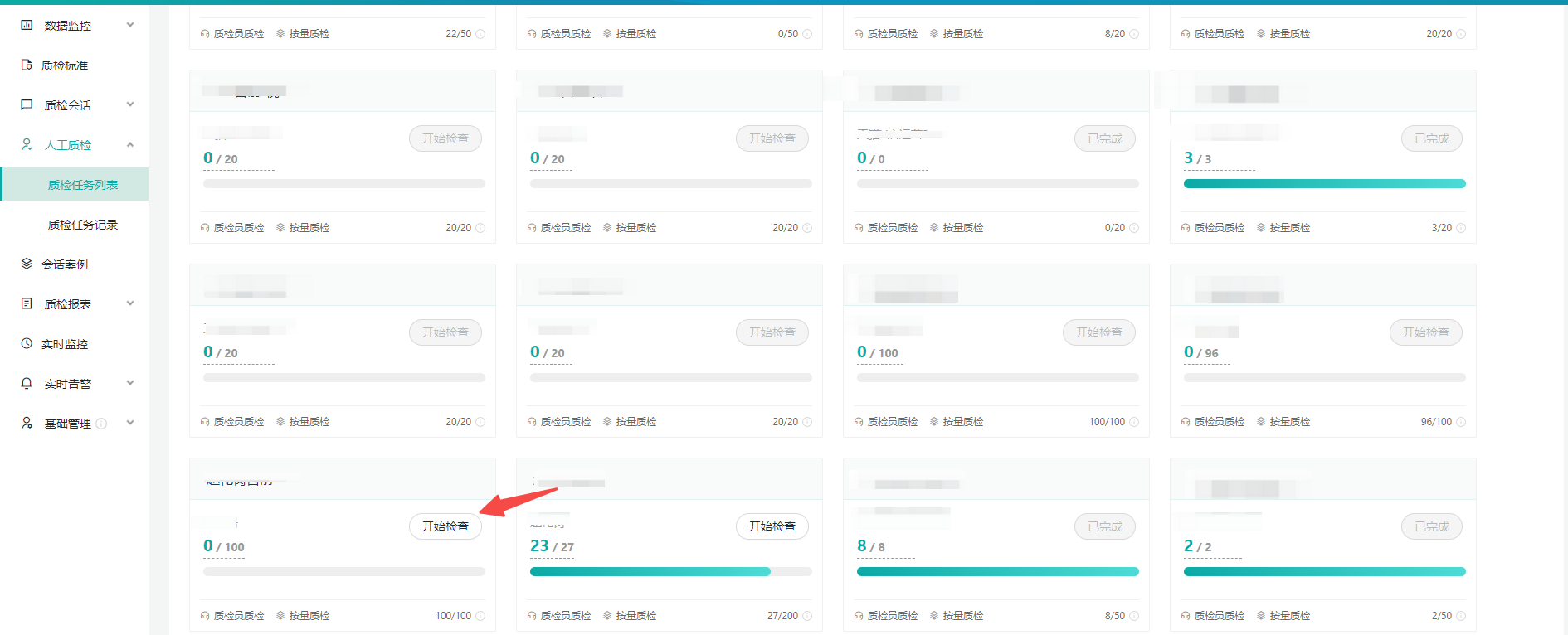Click 质检员质检 label in the 2/50 card
This screenshot has width=1568, height=635.
pyautogui.click(x=1220, y=616)
